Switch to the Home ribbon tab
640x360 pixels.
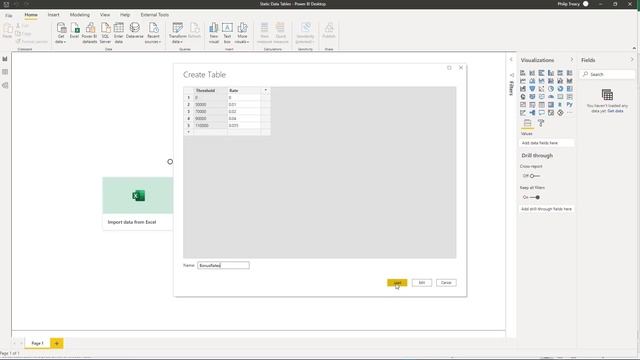coord(31,15)
